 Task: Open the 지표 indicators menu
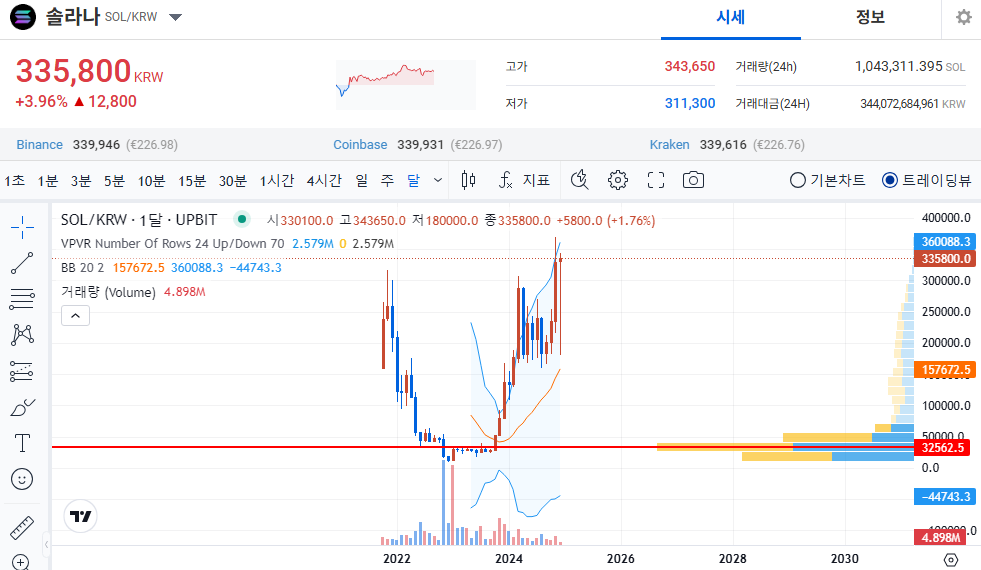click(524, 180)
